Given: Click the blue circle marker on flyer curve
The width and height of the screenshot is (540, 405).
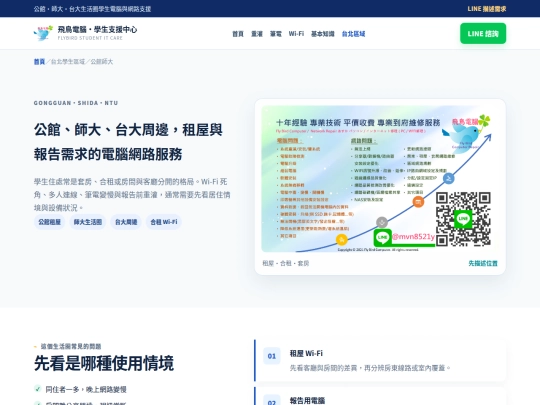Looking at the screenshot, I should point(448,178).
